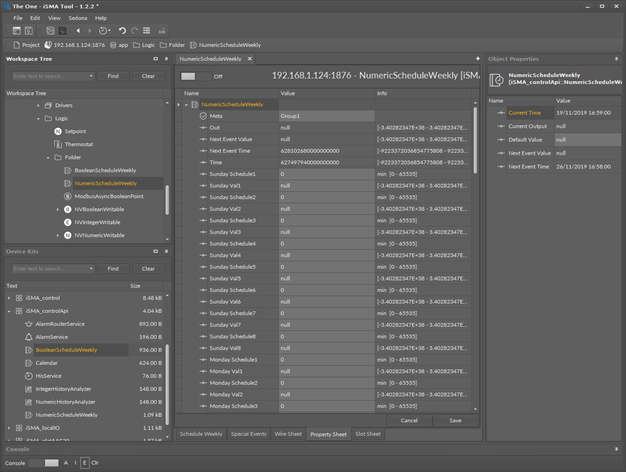Click the undo arrow in the toolbar
This screenshot has width=626, height=472.
click(123, 31)
